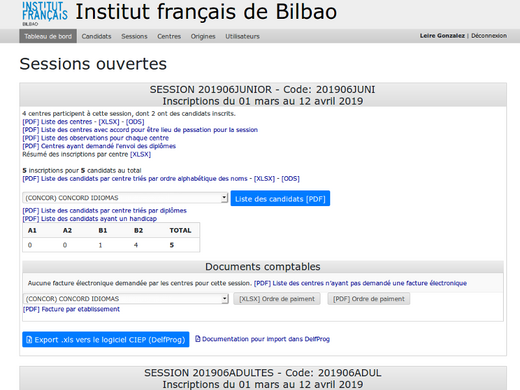520x390 pixels.
Task: Open [PDF] Liste des centres link
Action: (57, 122)
